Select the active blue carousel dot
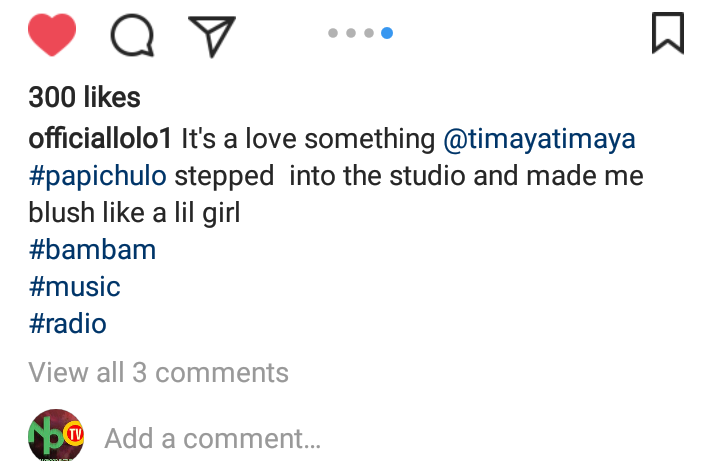Viewport: 720px width, 461px height. (387, 33)
